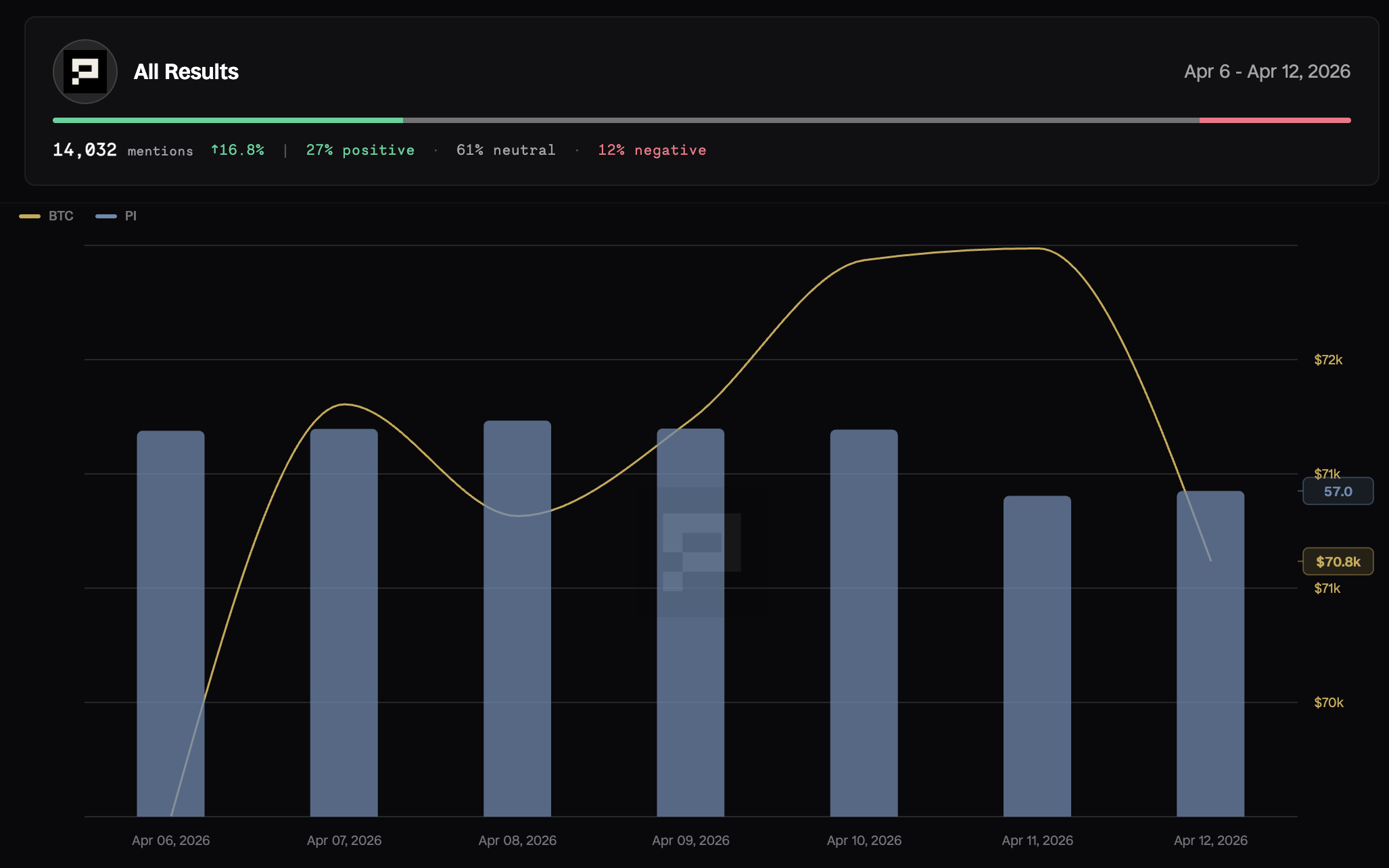Toggle the PI legend series
Viewport: 1389px width, 868px height.
point(130,216)
